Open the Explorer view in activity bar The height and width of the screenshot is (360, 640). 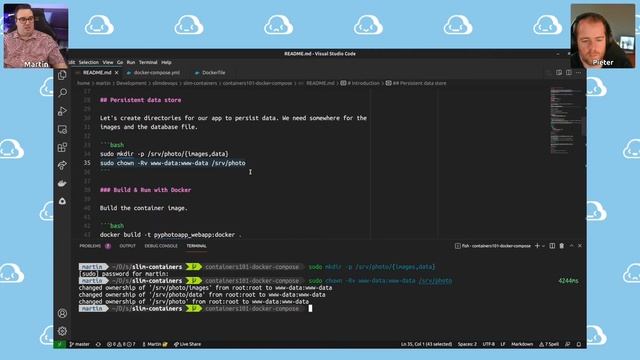coord(62,75)
